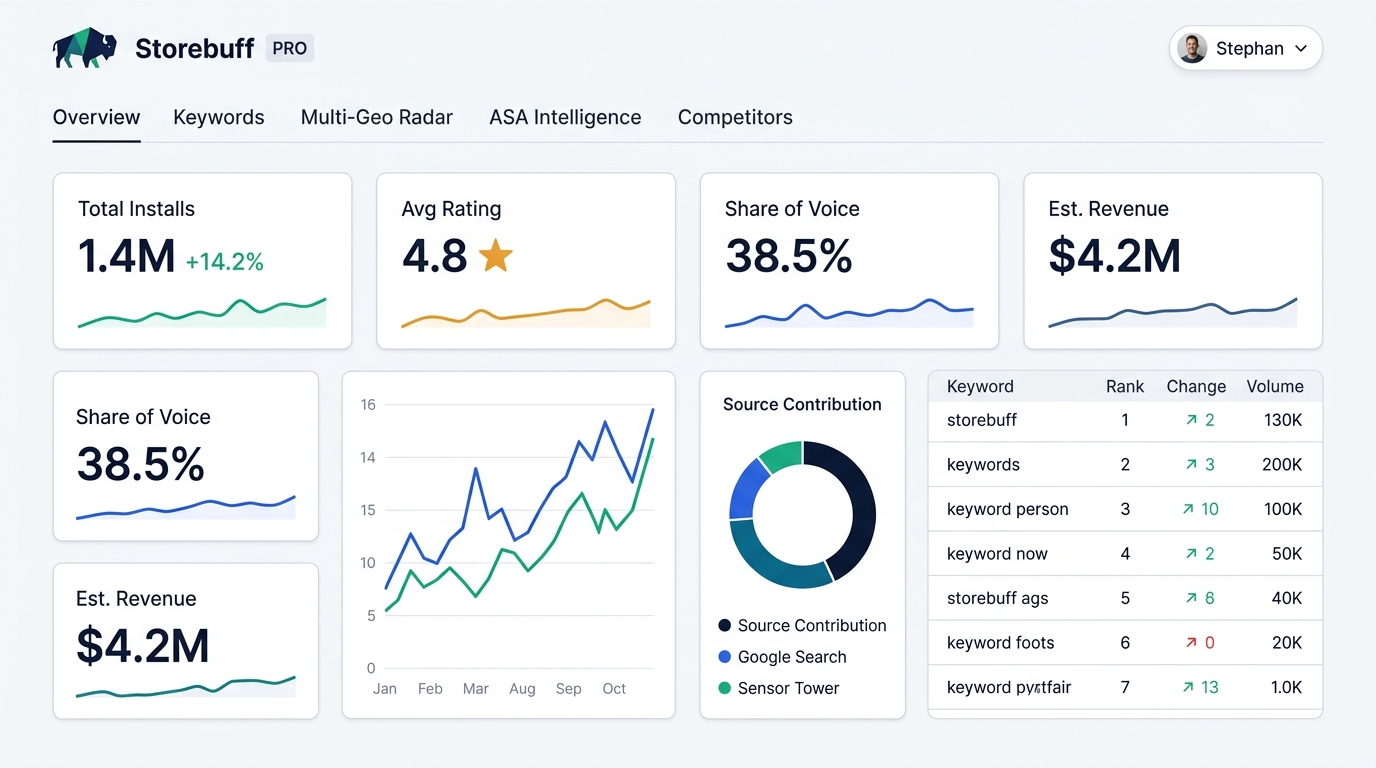
Task: Click the PRO badge
Action: coord(290,48)
